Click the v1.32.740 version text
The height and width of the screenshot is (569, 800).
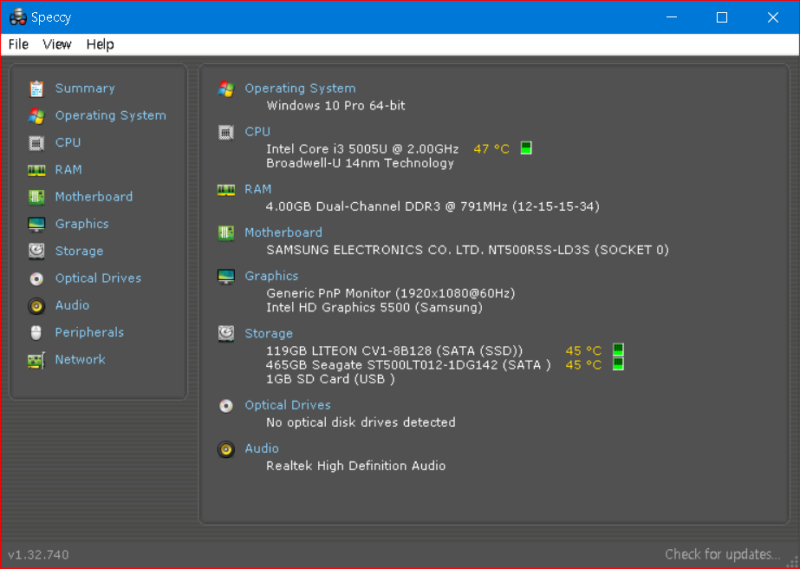38,555
